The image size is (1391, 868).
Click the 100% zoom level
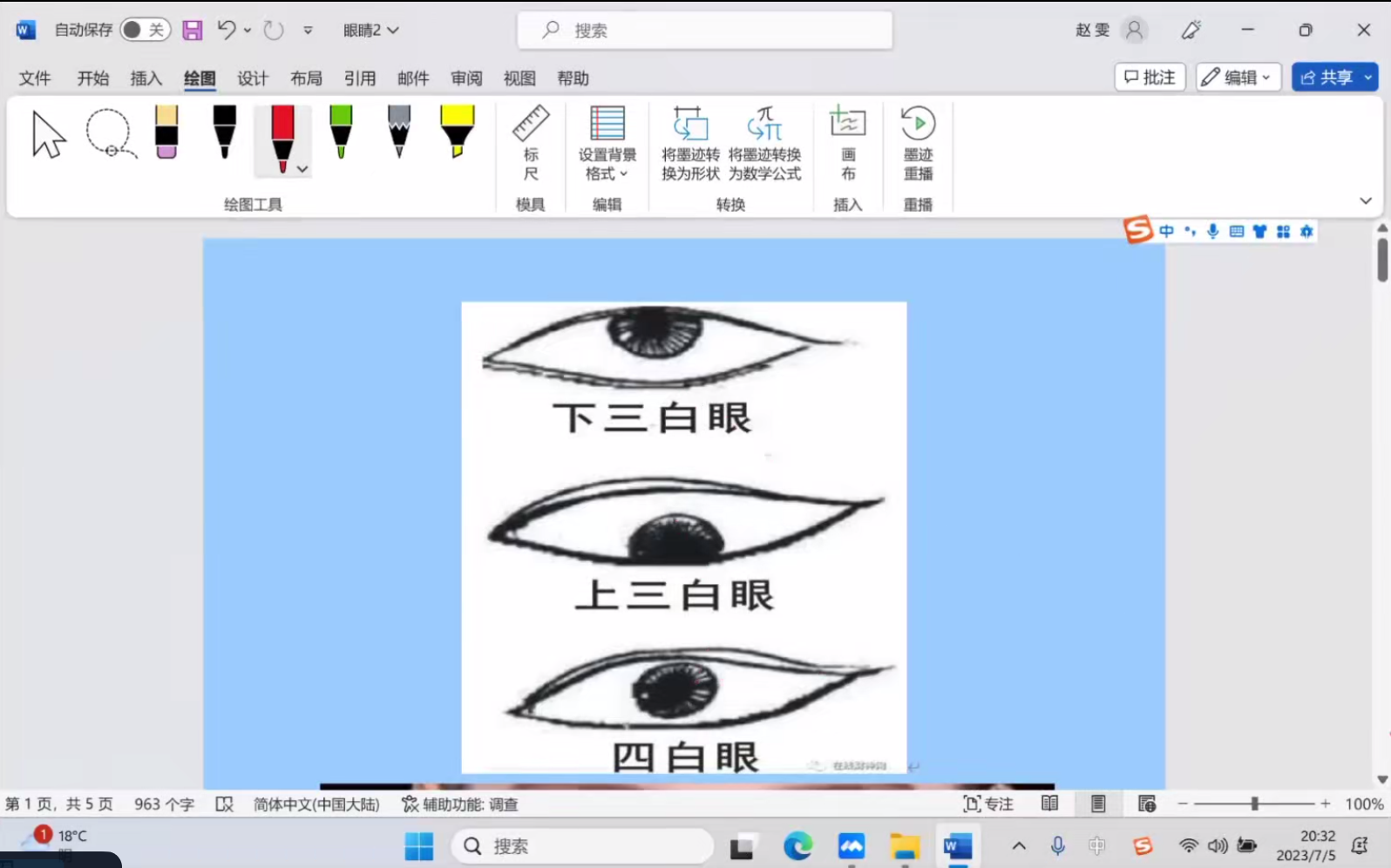click(1364, 804)
